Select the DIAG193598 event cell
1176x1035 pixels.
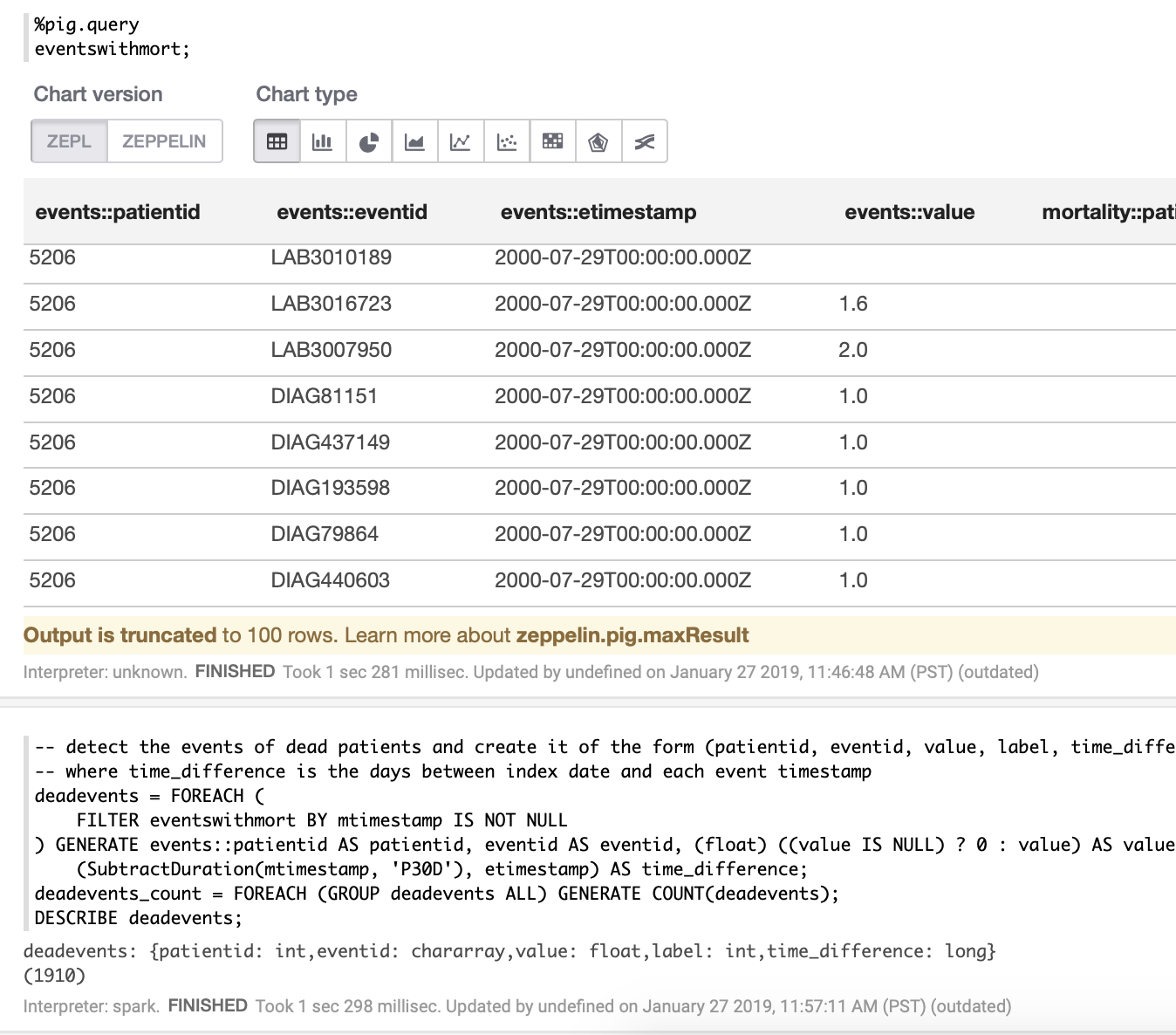click(x=331, y=488)
